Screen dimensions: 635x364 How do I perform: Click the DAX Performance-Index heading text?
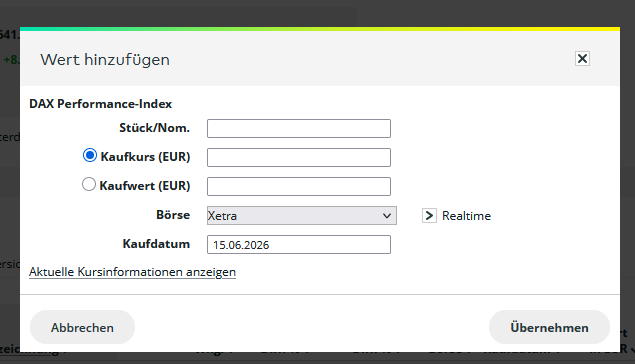pyautogui.click(x=100, y=104)
